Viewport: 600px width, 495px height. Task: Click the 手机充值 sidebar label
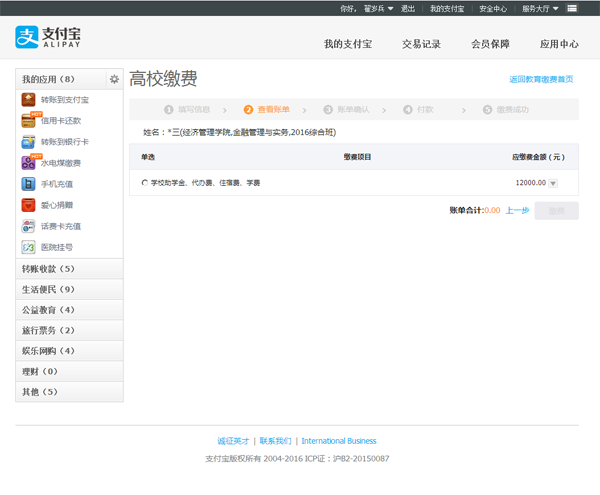point(57,184)
